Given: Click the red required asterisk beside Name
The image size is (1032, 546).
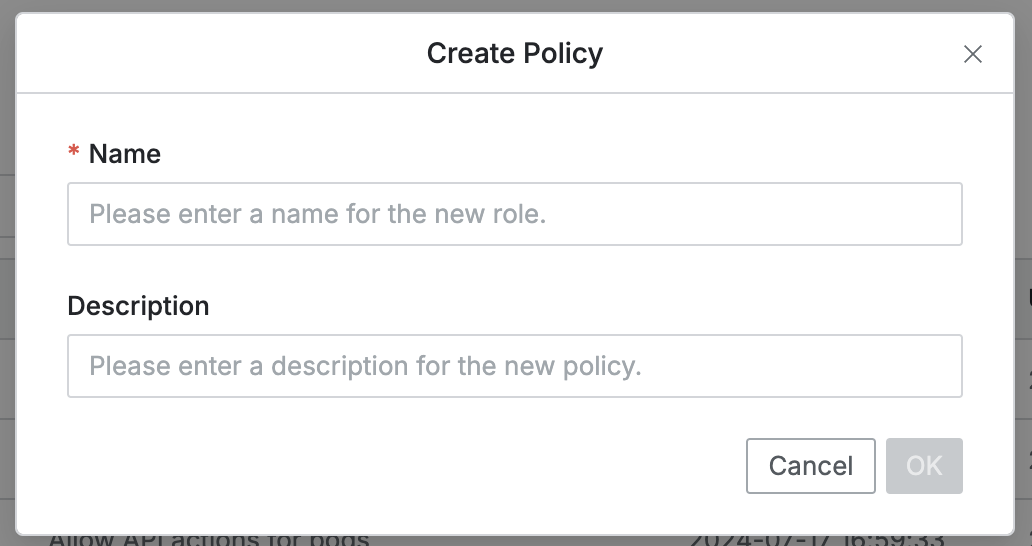Looking at the screenshot, I should click(x=74, y=153).
